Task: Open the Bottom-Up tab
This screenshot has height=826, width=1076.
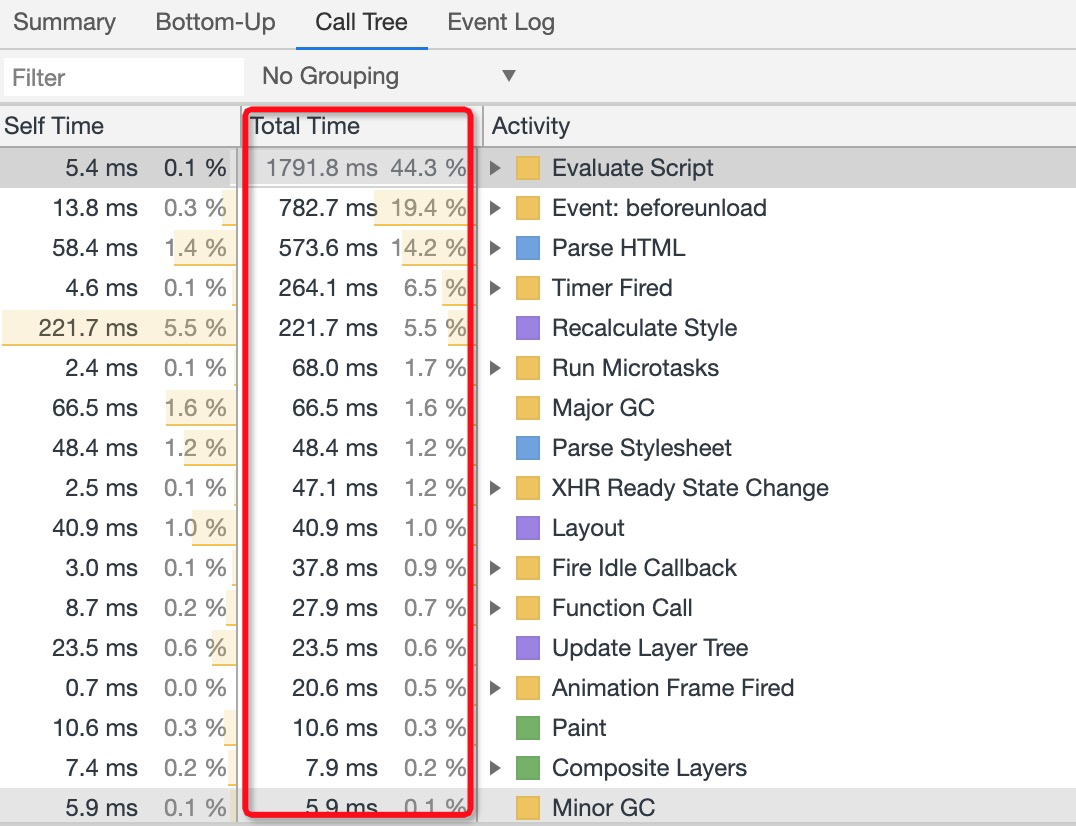Action: 215,23
